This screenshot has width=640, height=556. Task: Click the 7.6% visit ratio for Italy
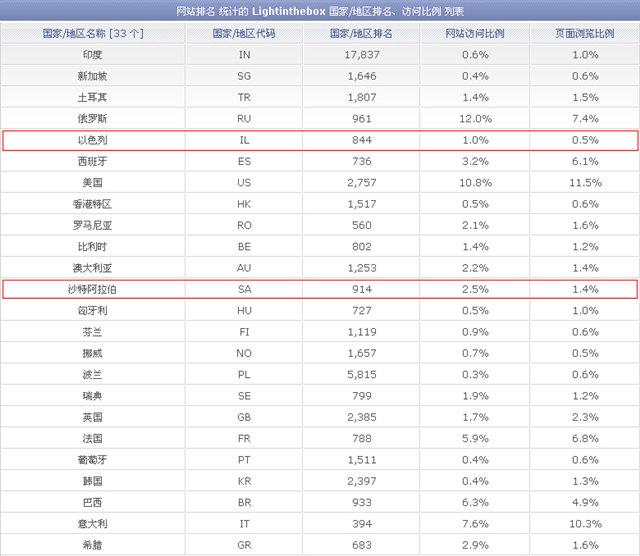coord(476,524)
